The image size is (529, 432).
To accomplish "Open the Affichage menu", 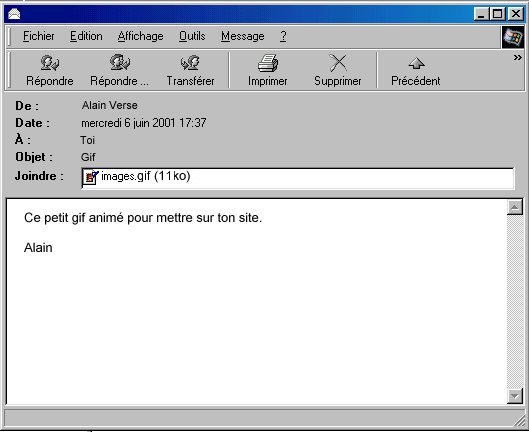I will tap(140, 36).
